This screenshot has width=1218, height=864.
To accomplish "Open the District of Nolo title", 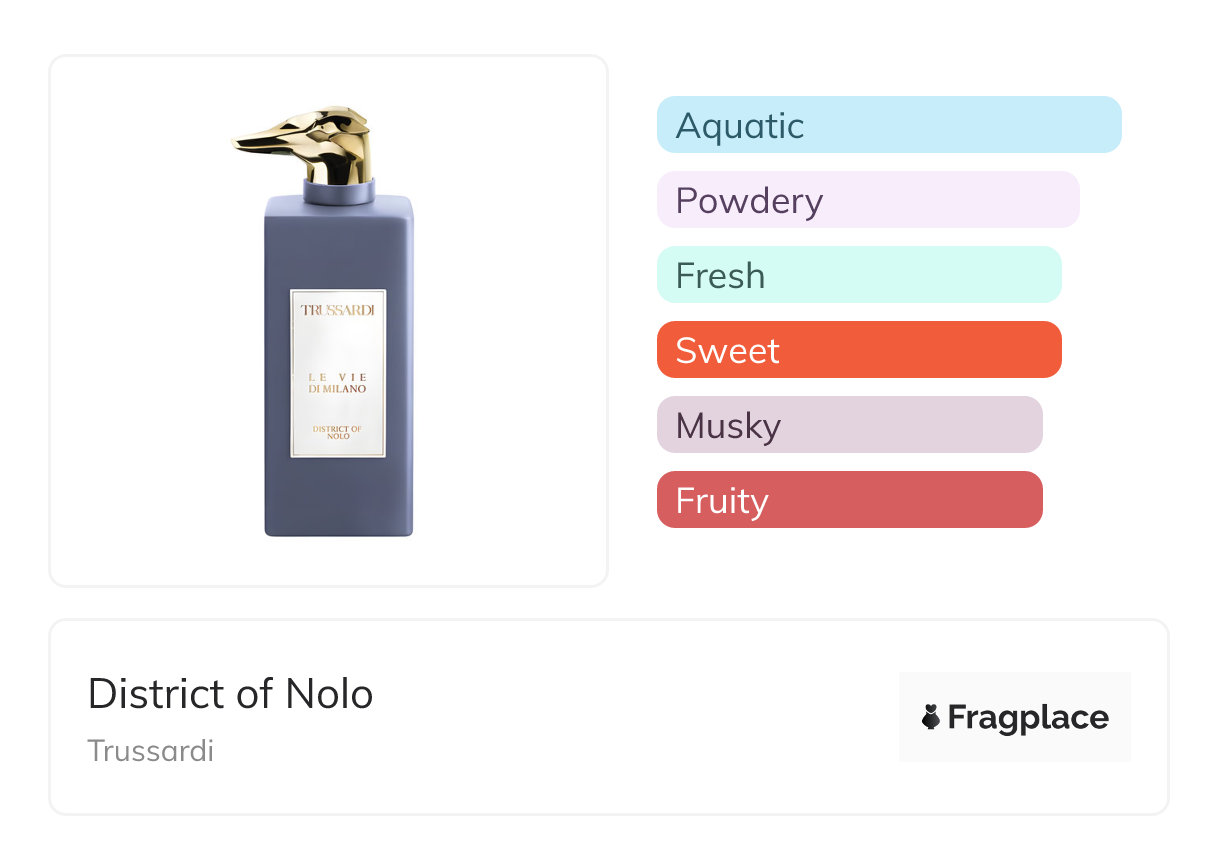I will coord(231,694).
